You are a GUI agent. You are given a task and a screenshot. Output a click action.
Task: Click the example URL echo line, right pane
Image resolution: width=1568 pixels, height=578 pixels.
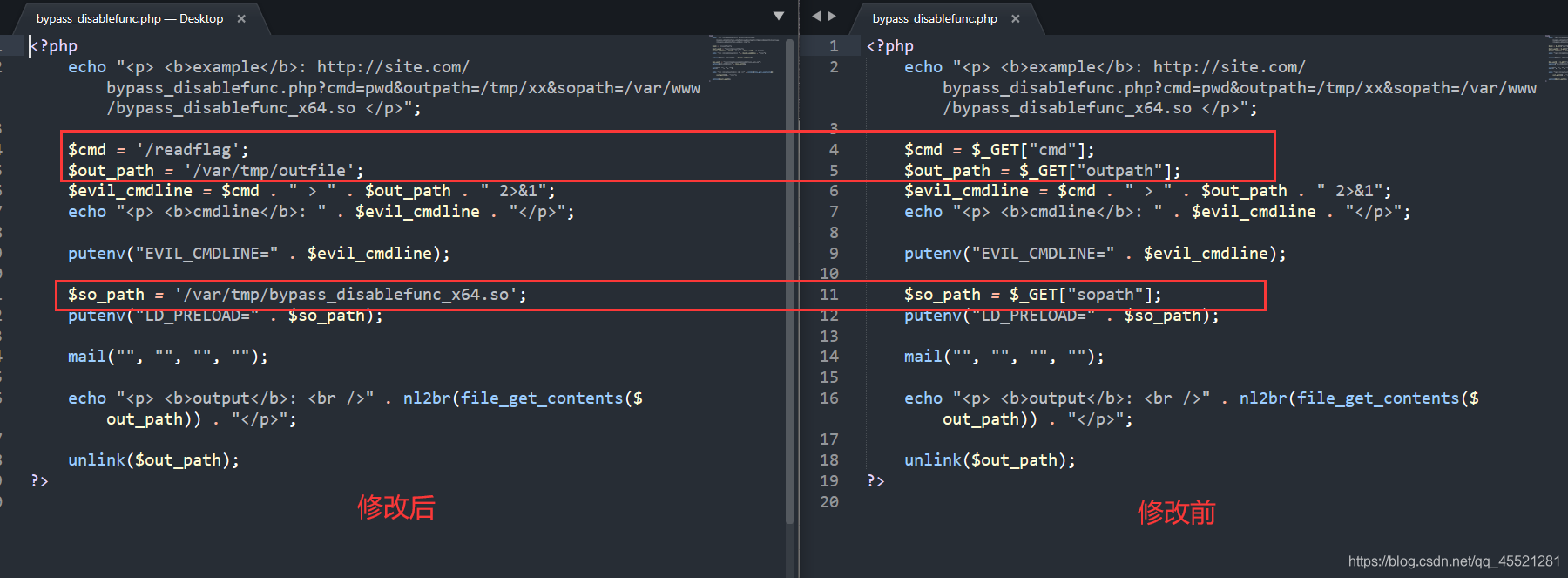1220,88
